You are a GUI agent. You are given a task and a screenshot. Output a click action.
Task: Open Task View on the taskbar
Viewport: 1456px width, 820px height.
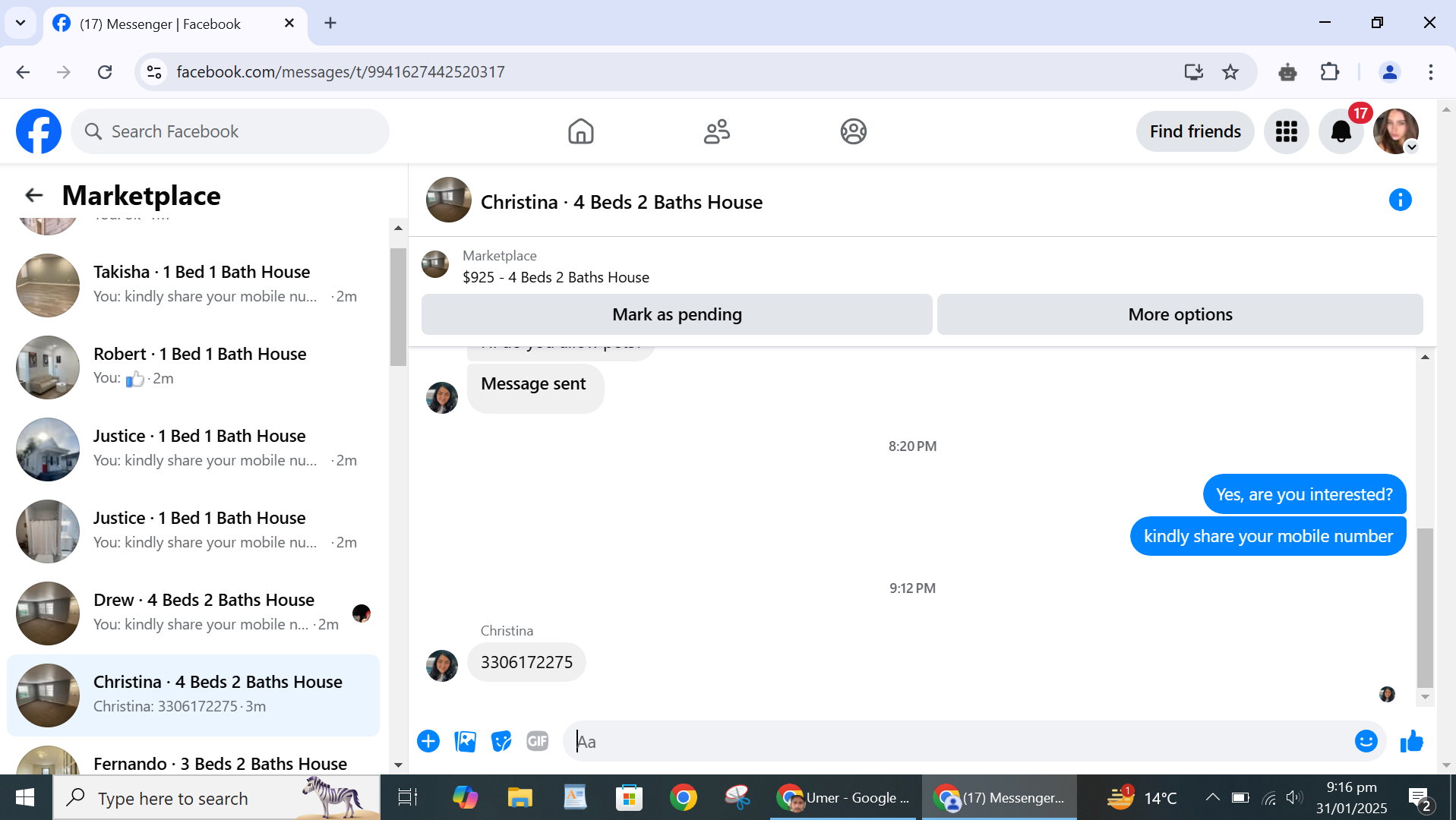coord(408,798)
